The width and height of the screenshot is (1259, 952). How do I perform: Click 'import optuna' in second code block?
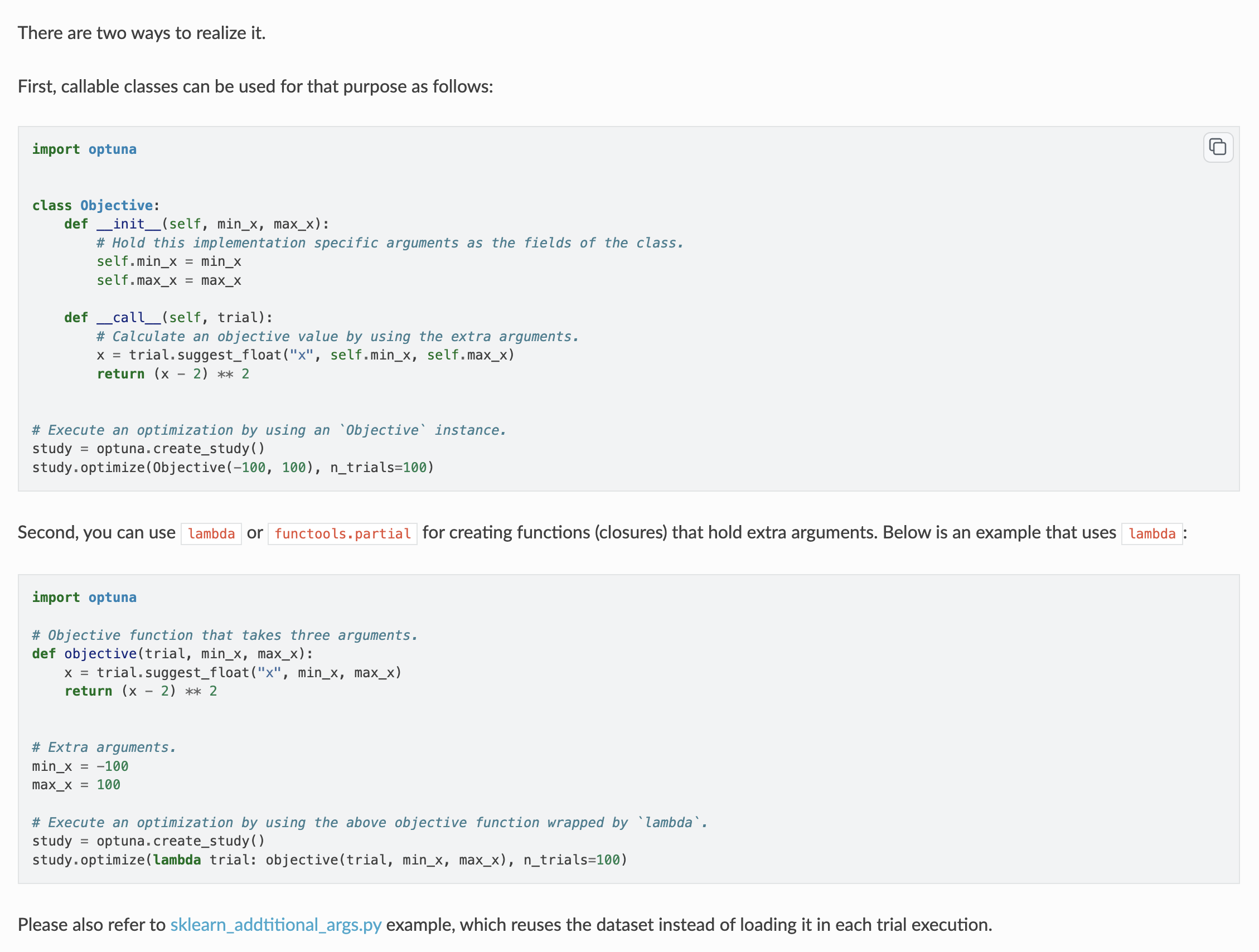pyautogui.click(x=84, y=598)
